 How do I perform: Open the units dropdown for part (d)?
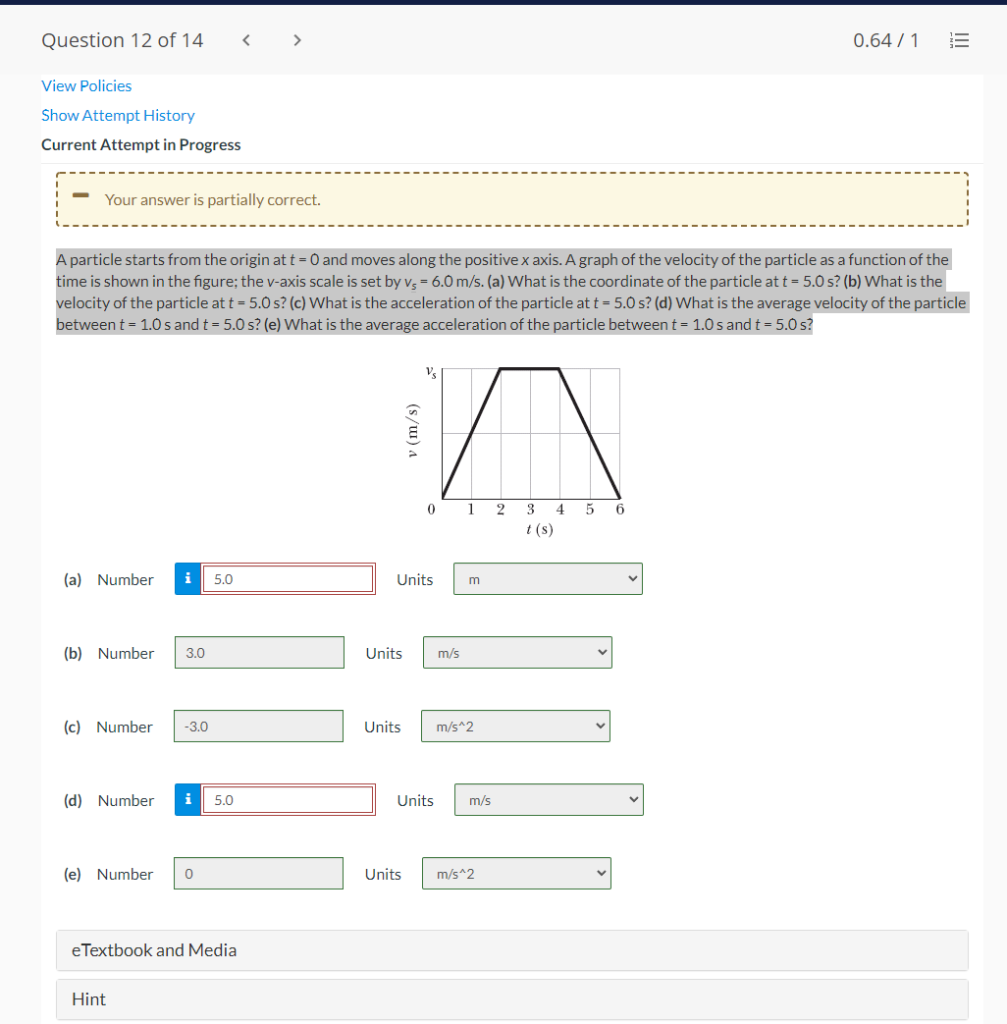point(549,799)
